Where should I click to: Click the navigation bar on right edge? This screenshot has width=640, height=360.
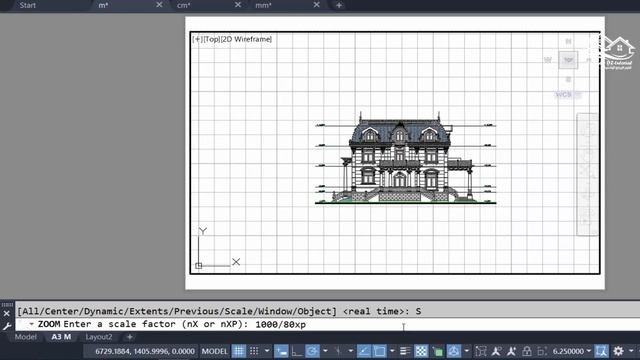click(587, 174)
